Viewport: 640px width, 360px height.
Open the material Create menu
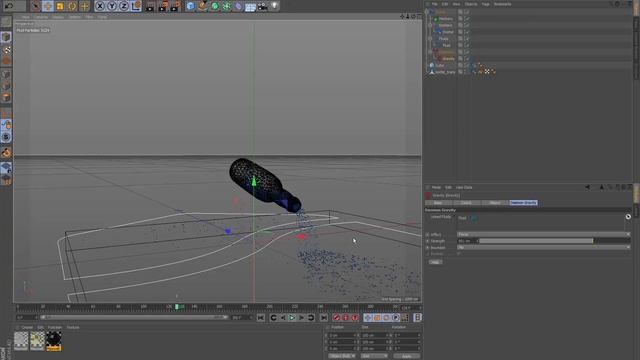click(27, 327)
